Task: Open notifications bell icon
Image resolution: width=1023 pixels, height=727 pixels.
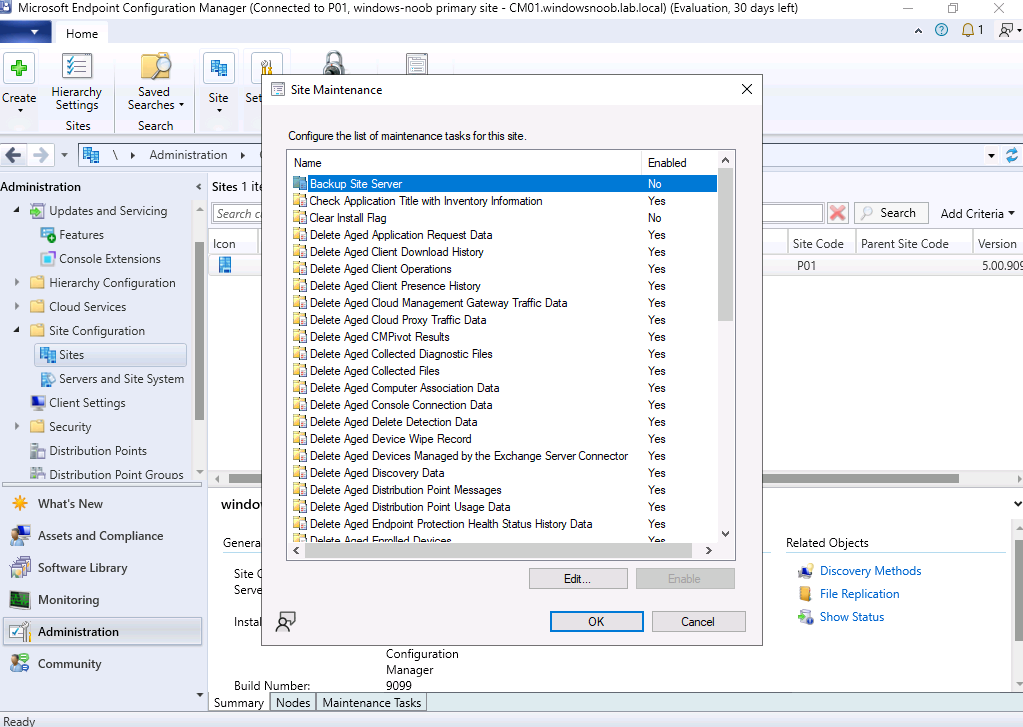Action: click(x=968, y=29)
